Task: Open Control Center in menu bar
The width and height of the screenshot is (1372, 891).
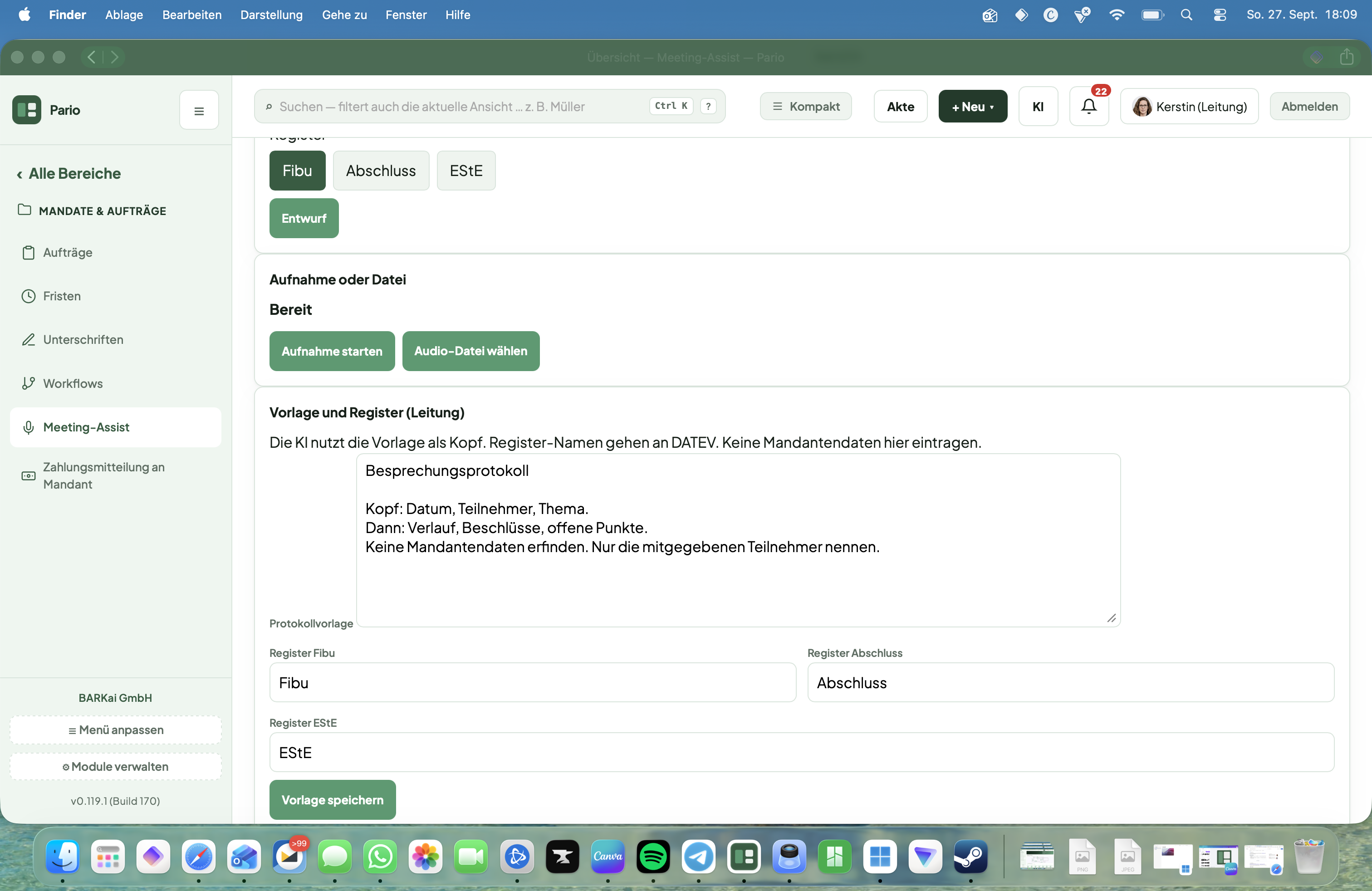Action: [x=1220, y=15]
